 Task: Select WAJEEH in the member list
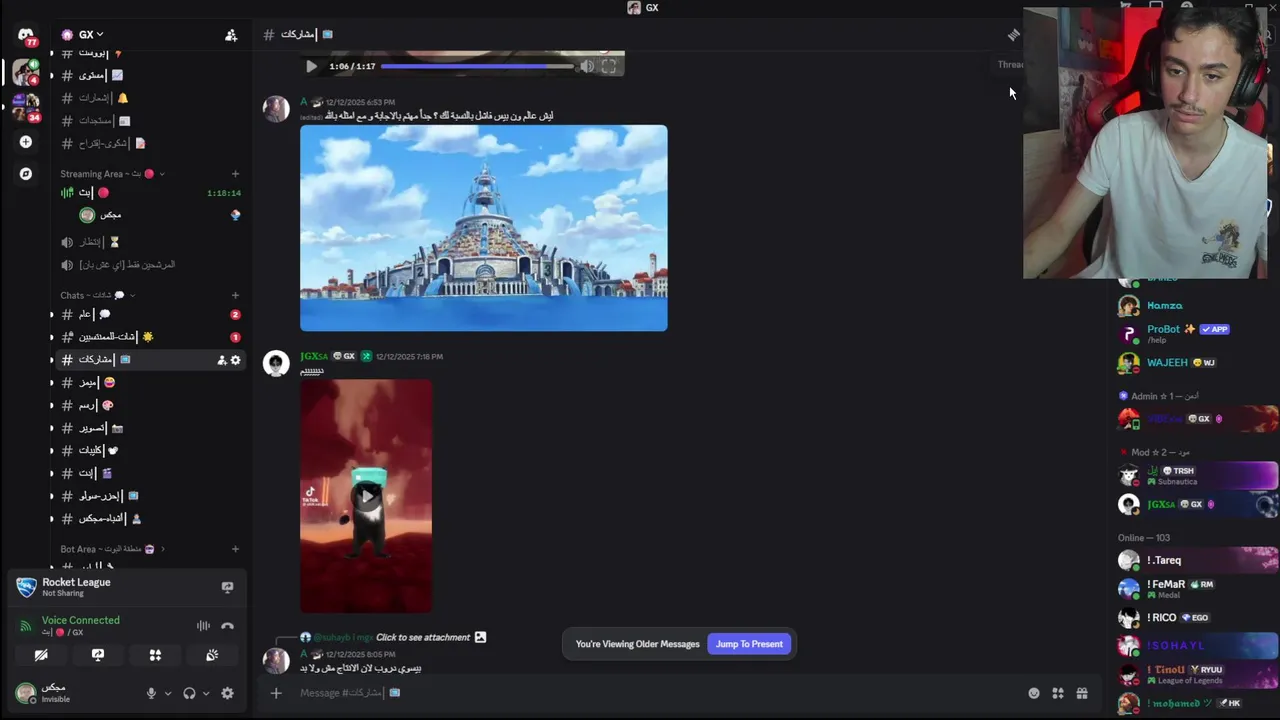pyautogui.click(x=1197, y=363)
